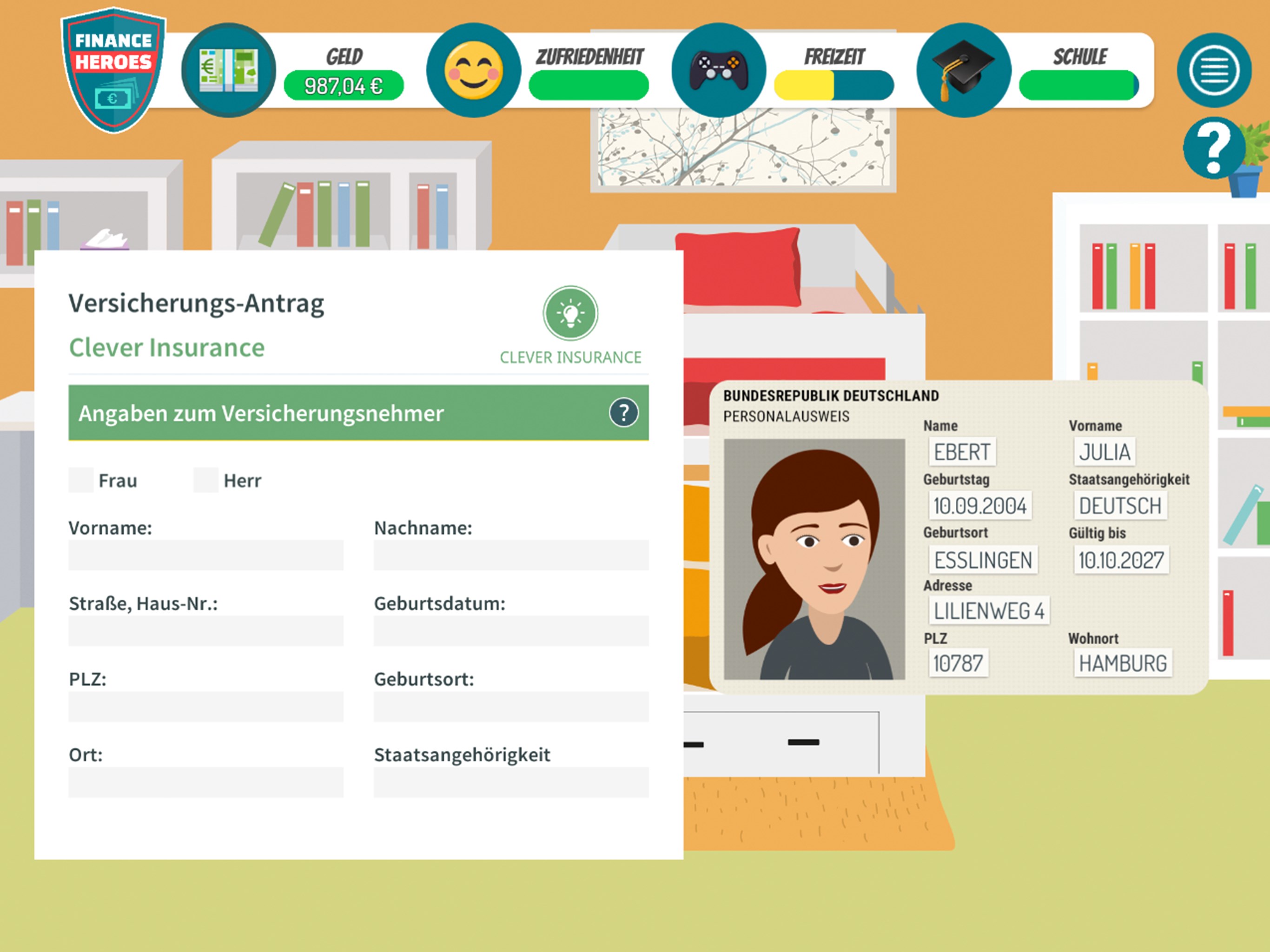Click into the PLZ field
This screenshot has width=1270, height=952.
205,706
